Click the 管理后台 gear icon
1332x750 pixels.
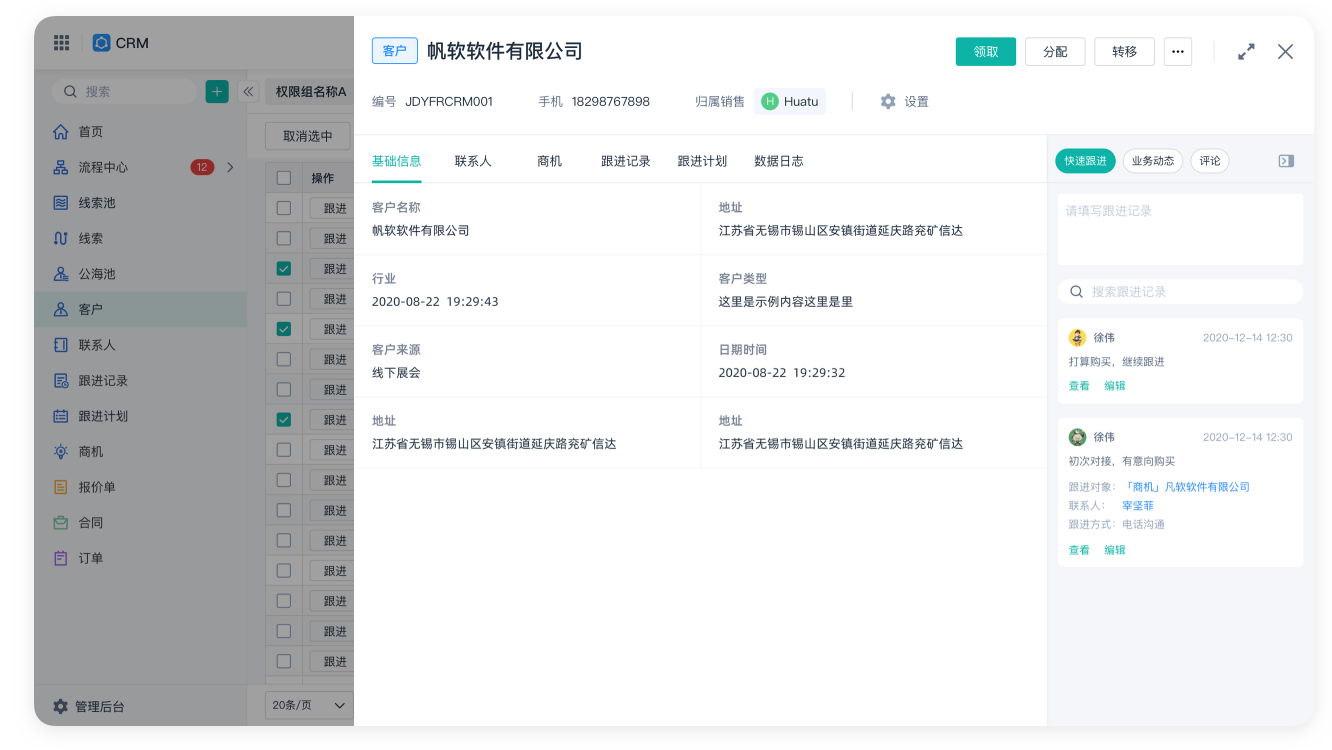tap(61, 706)
